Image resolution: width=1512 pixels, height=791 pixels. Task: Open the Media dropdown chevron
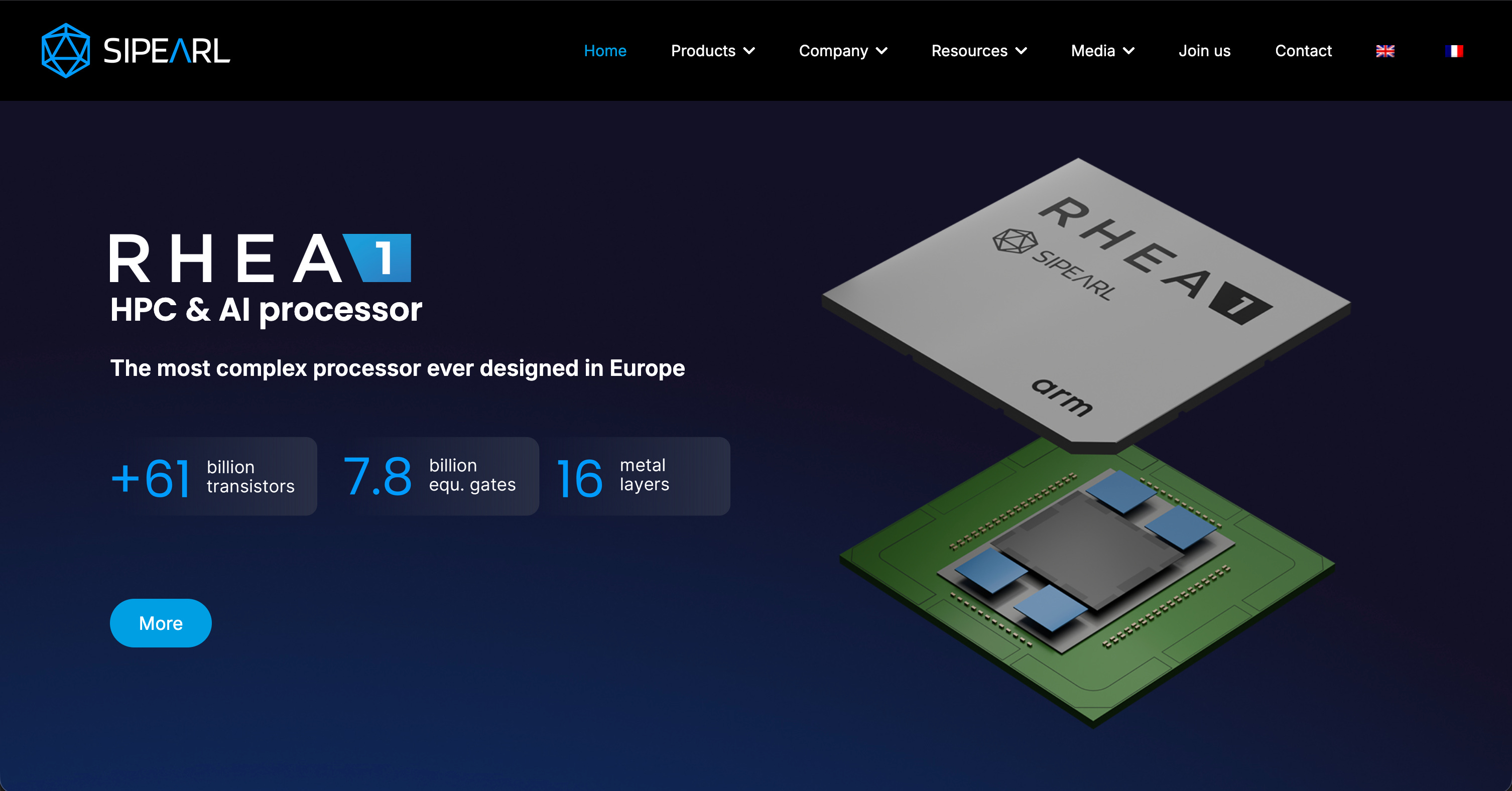click(x=1128, y=51)
